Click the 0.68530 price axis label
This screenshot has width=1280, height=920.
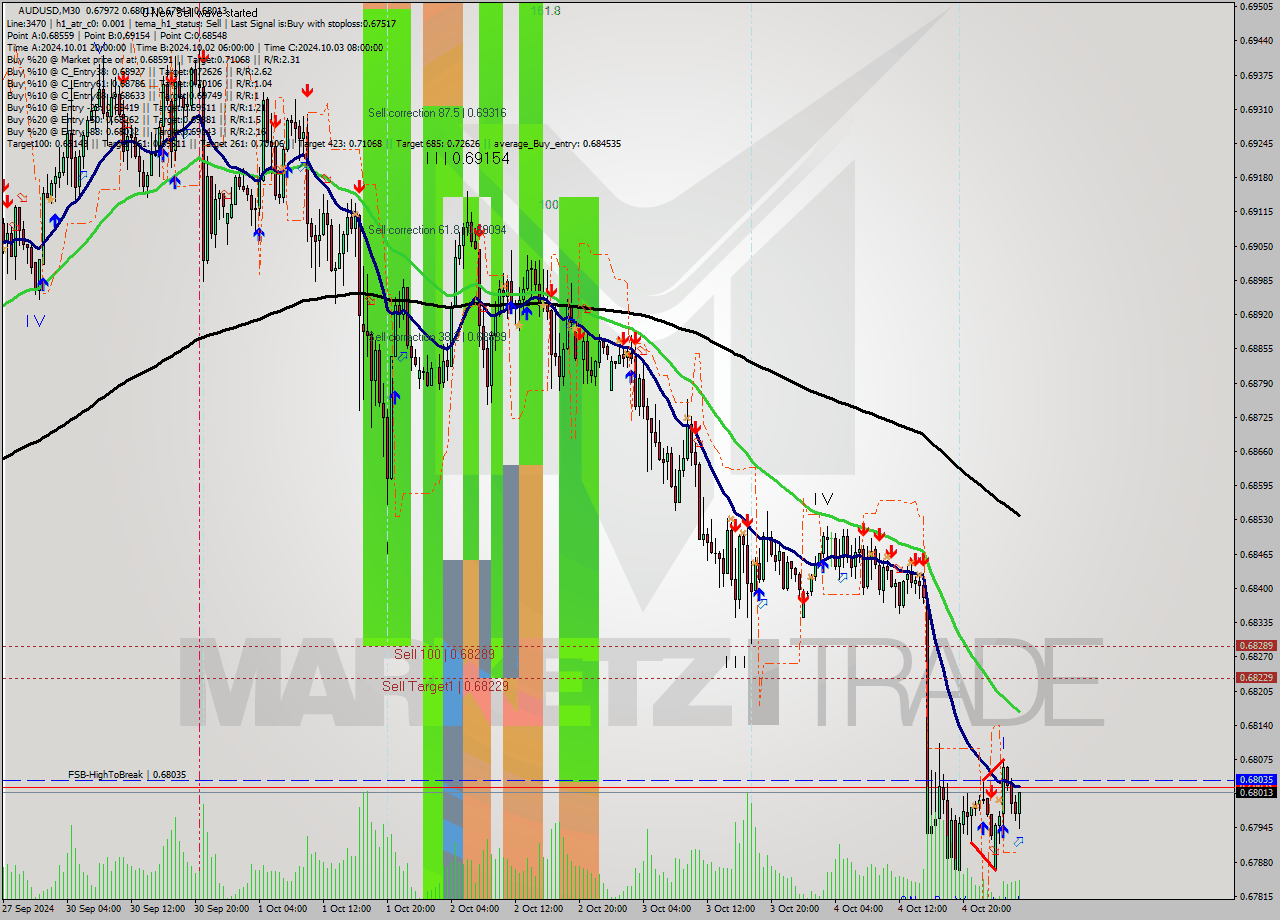pos(1256,520)
